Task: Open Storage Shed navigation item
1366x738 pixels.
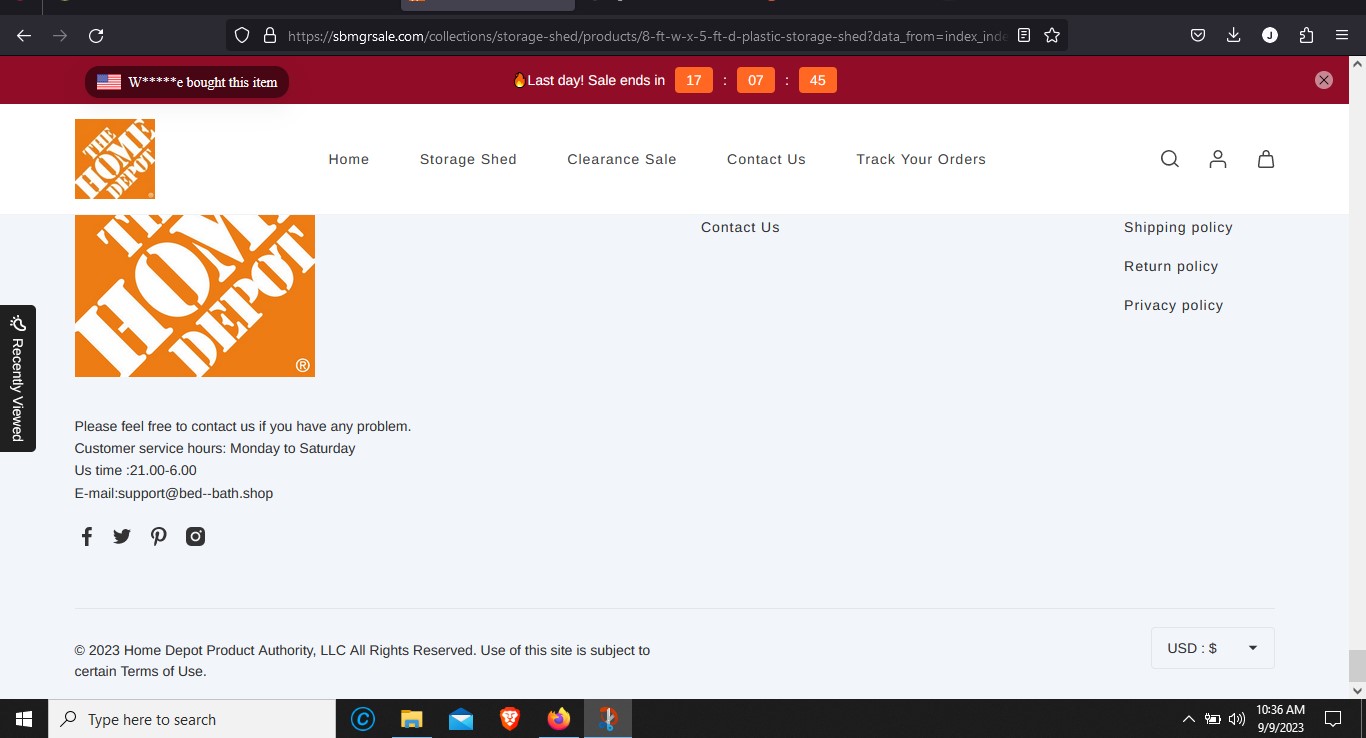Action: [468, 159]
